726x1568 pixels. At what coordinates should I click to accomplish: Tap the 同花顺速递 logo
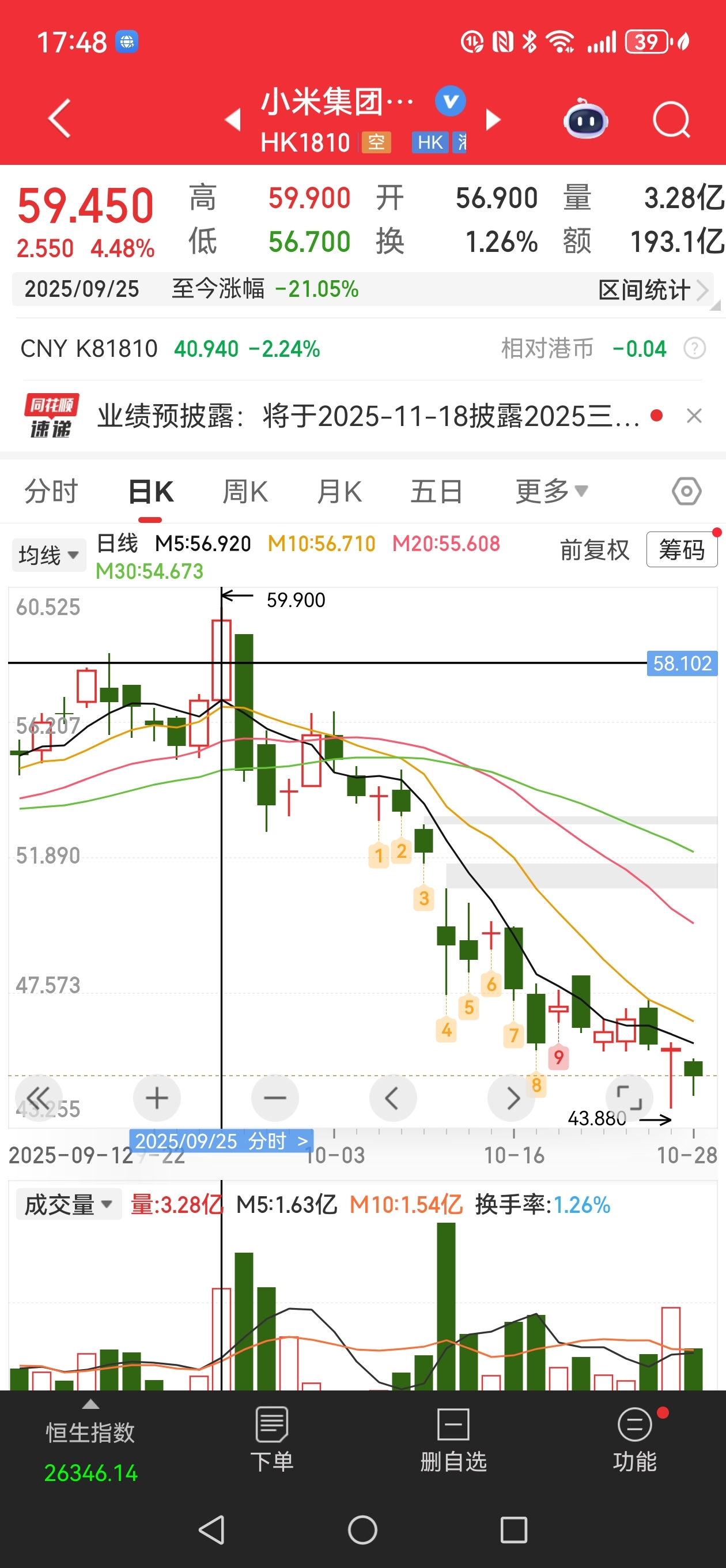click(x=51, y=416)
